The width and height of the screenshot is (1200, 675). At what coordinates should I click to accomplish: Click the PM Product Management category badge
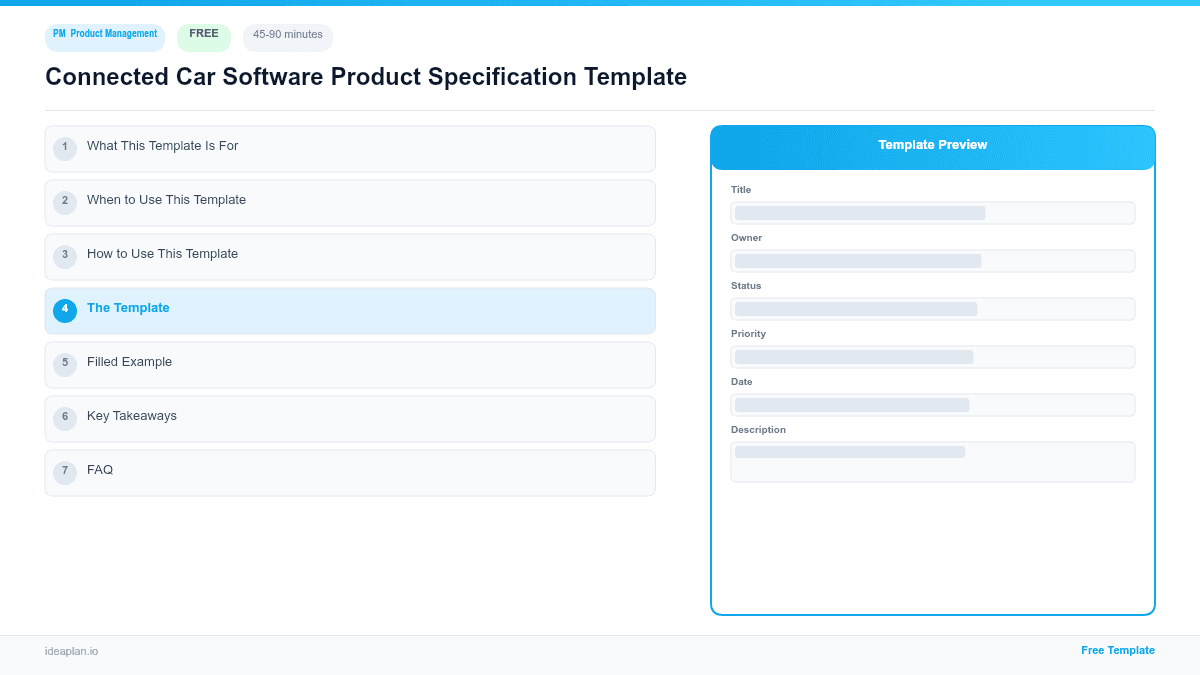(x=104, y=37)
